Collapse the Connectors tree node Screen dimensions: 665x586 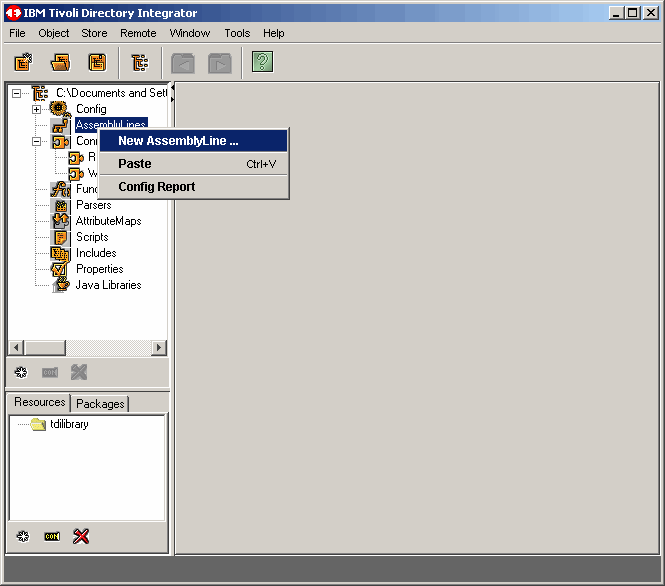[37, 141]
